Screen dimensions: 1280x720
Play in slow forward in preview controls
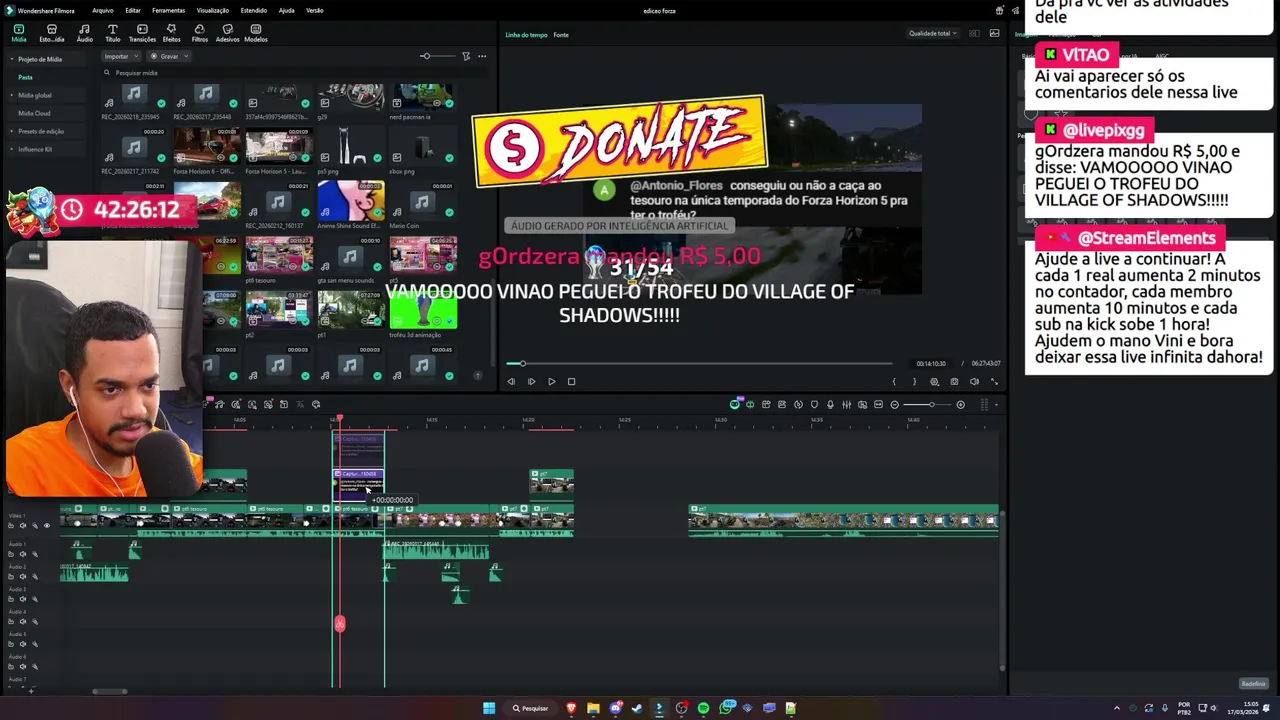[531, 381]
